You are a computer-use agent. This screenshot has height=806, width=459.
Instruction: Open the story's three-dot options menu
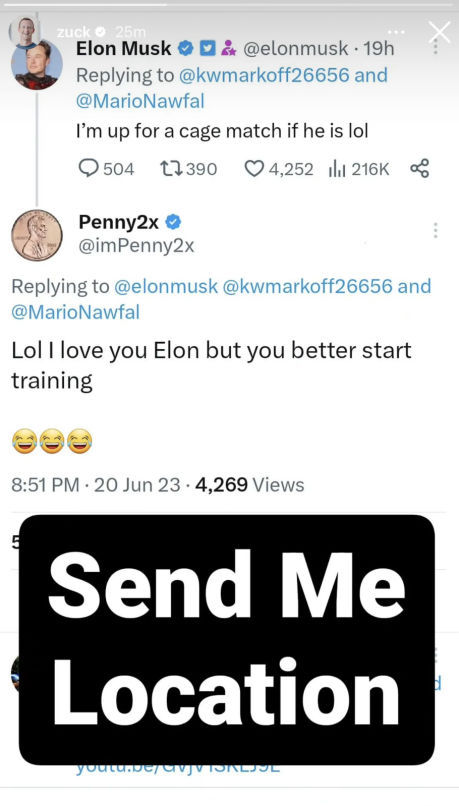click(x=396, y=32)
